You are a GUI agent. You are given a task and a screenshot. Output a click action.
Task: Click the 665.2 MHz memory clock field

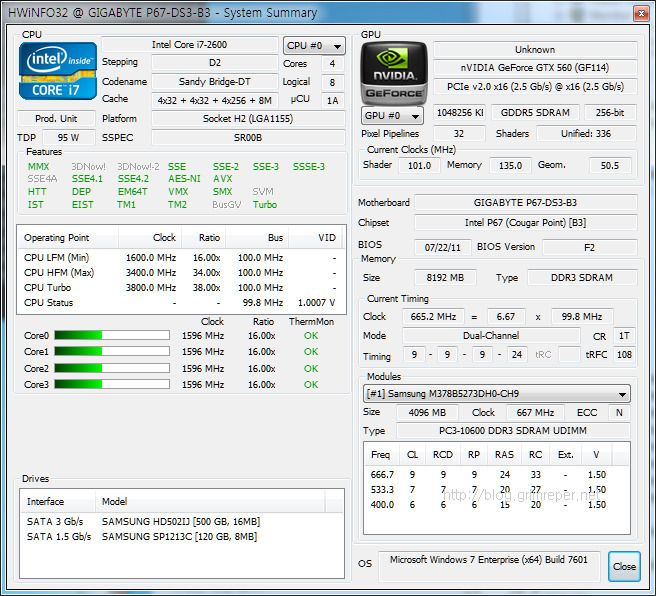coord(433,316)
